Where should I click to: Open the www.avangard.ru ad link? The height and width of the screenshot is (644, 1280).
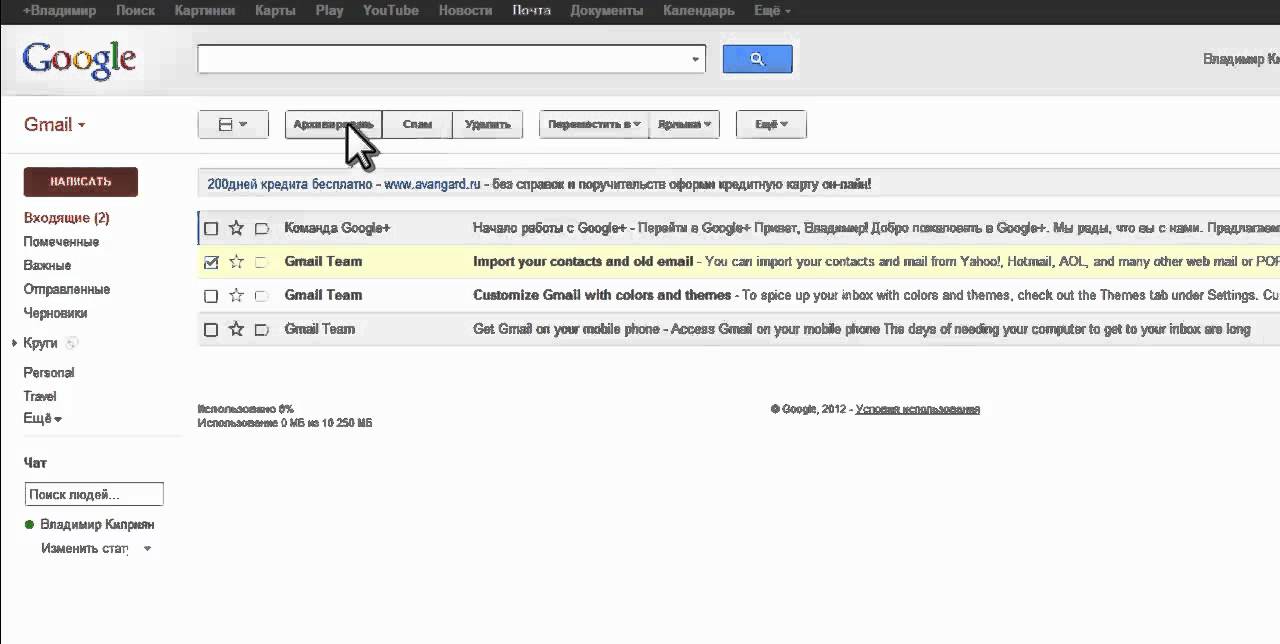pos(432,184)
